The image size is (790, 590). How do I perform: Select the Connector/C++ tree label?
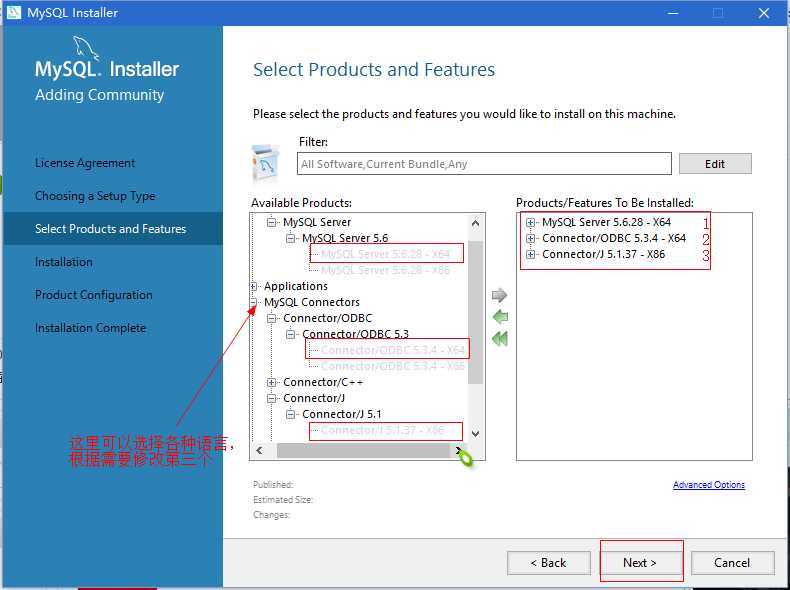click(323, 382)
